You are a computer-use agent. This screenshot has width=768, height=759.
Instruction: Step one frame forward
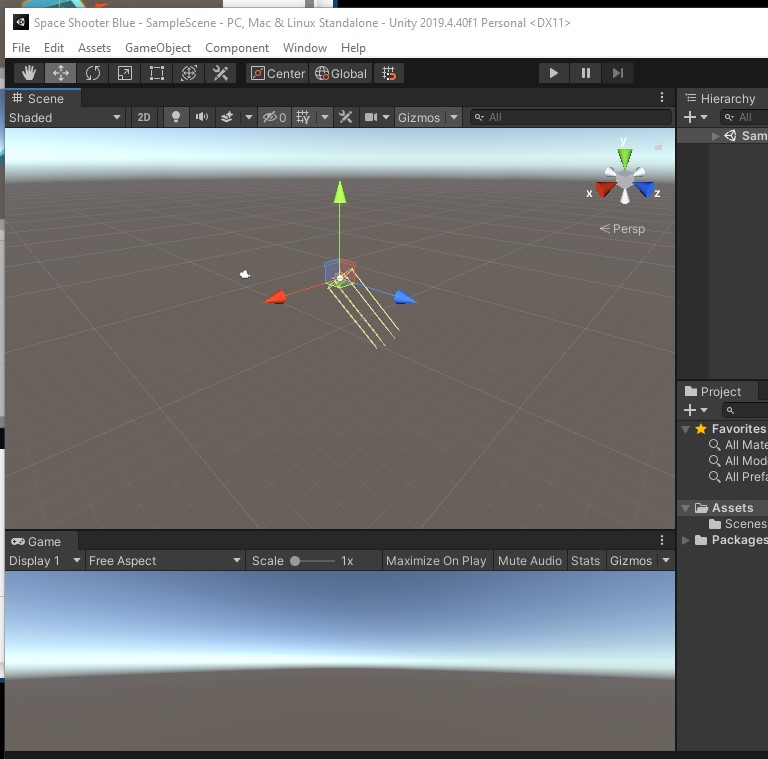618,73
